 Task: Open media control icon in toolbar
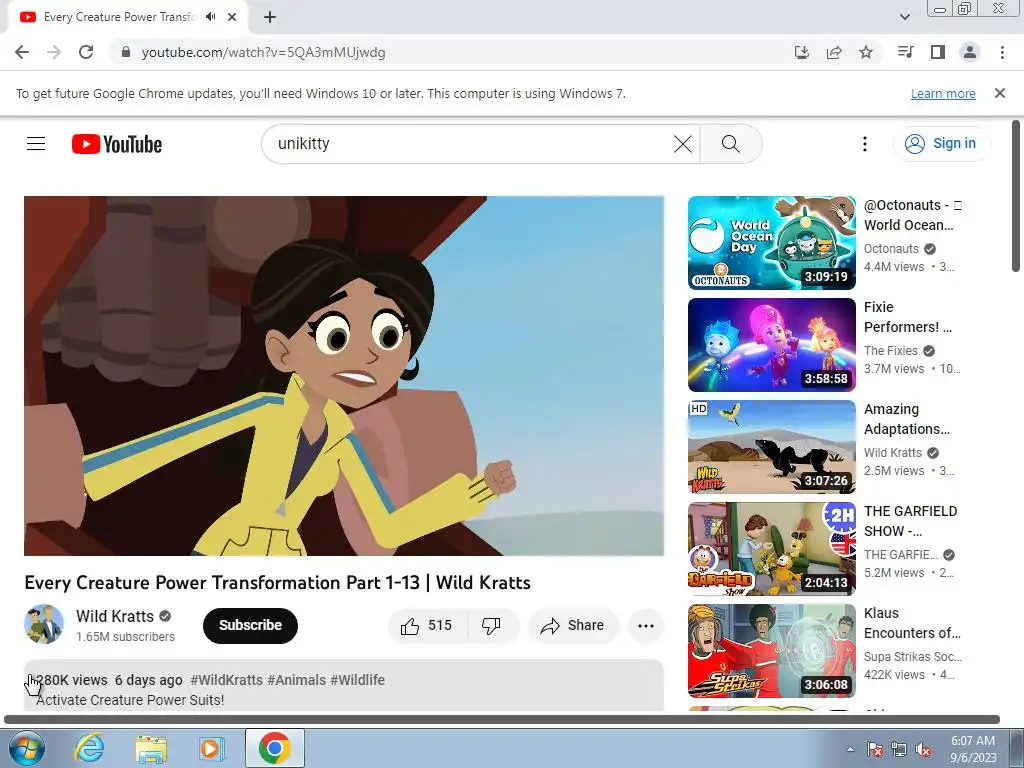[905, 52]
